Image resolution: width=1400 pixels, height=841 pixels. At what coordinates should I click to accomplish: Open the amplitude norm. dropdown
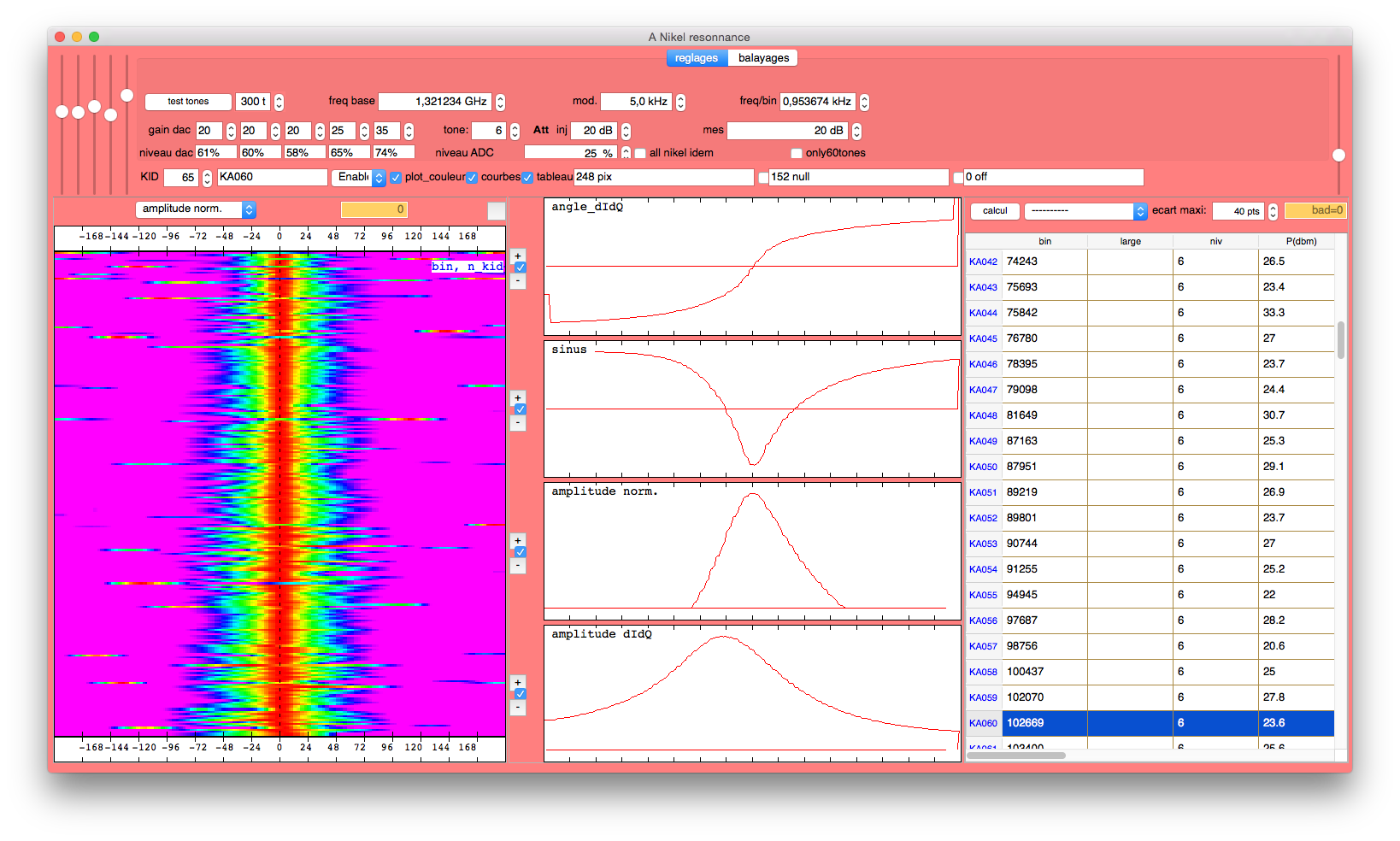point(196,209)
